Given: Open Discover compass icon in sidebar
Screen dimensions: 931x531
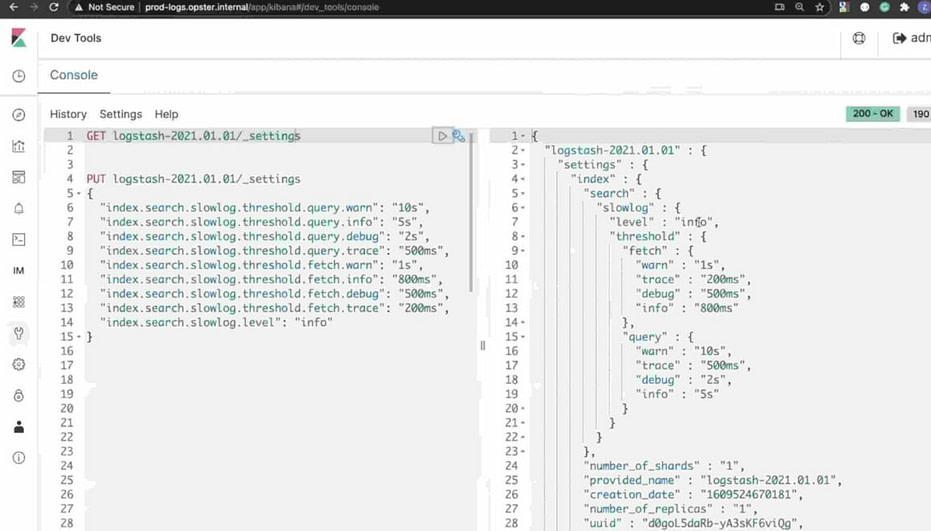Looking at the screenshot, I should tap(18, 115).
